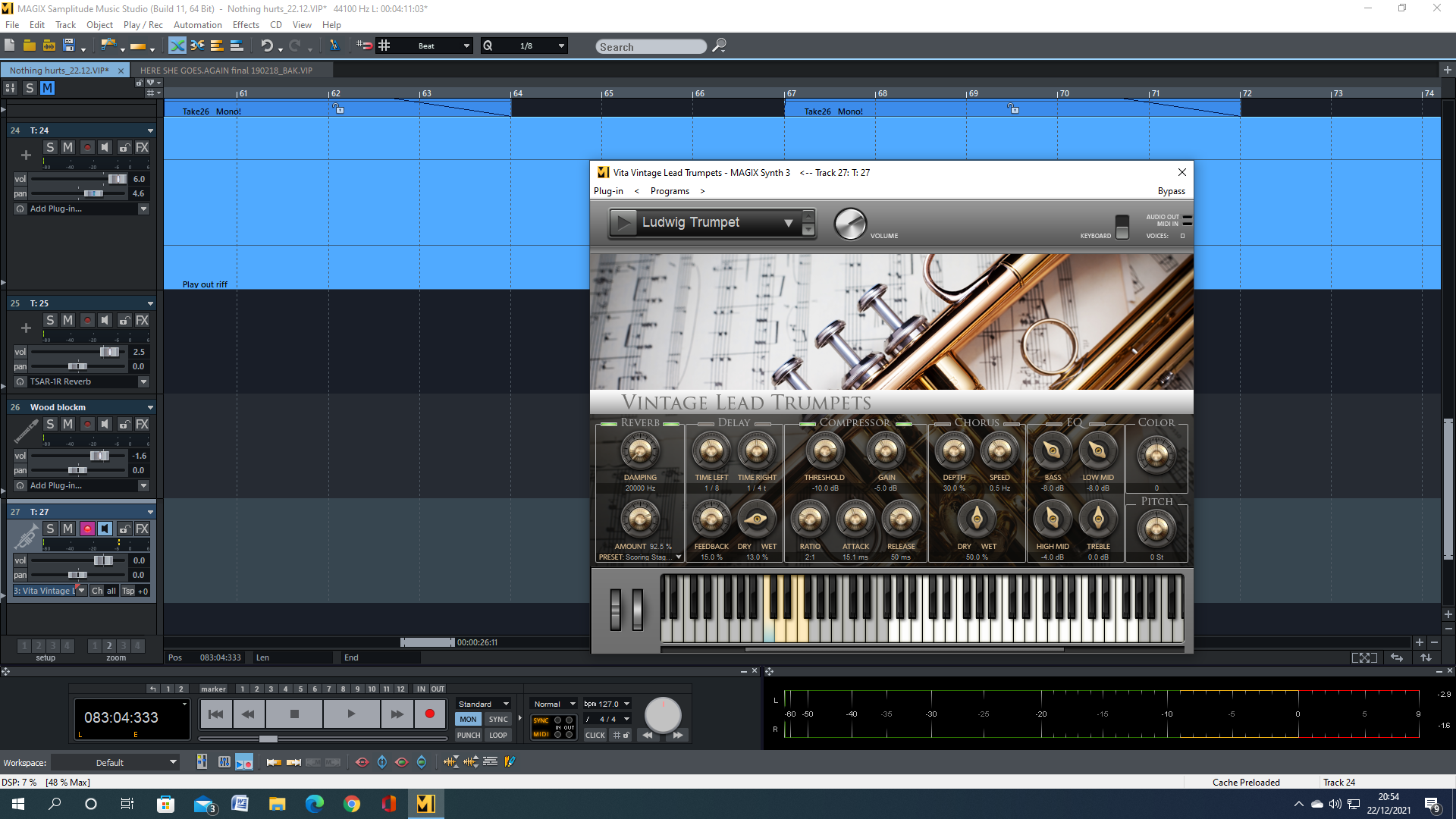Toggle the MON button in transport

(469, 720)
